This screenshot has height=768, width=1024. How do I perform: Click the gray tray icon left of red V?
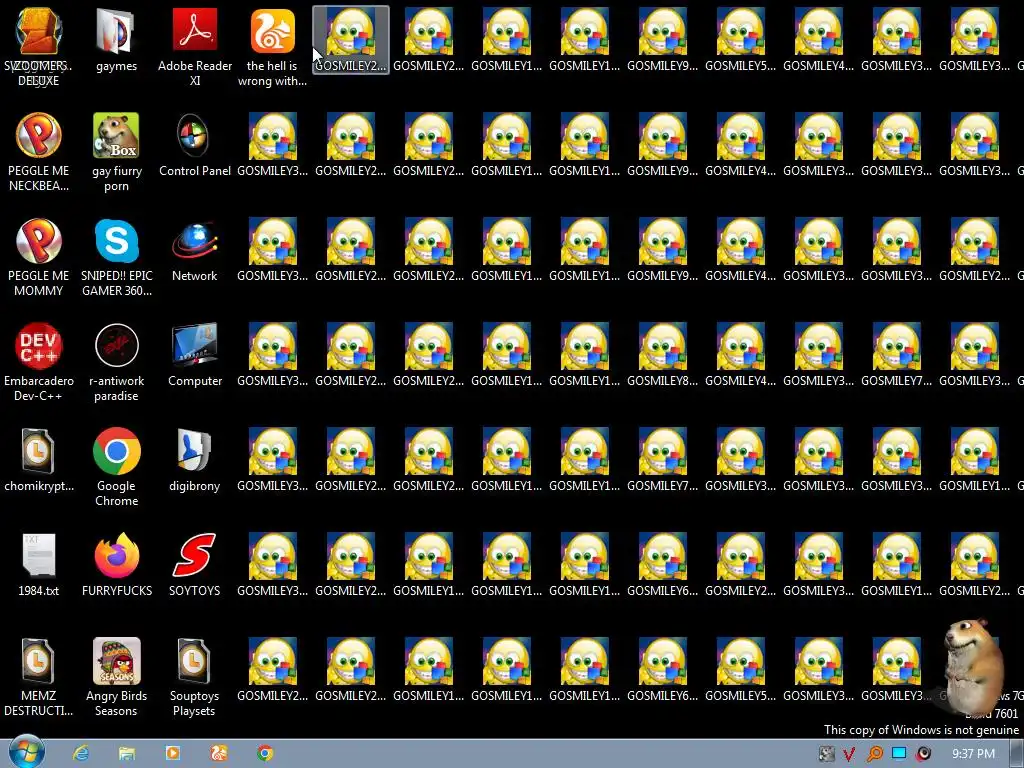point(826,754)
